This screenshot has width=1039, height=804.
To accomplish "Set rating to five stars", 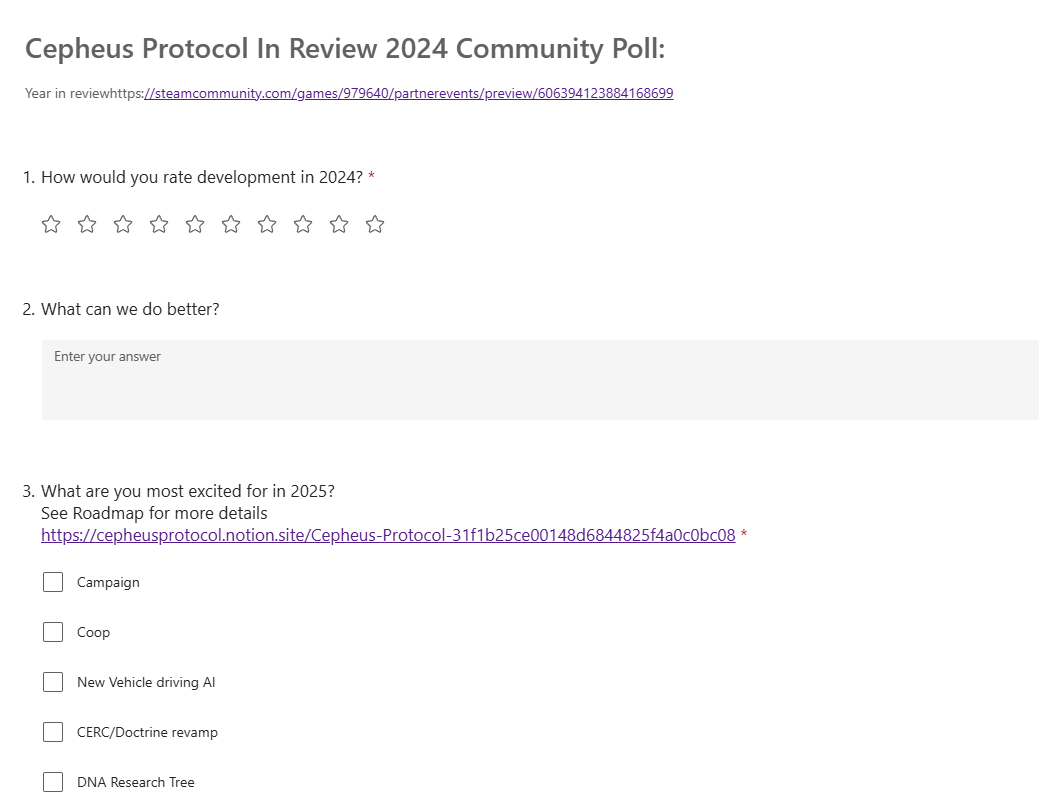I will [195, 224].
